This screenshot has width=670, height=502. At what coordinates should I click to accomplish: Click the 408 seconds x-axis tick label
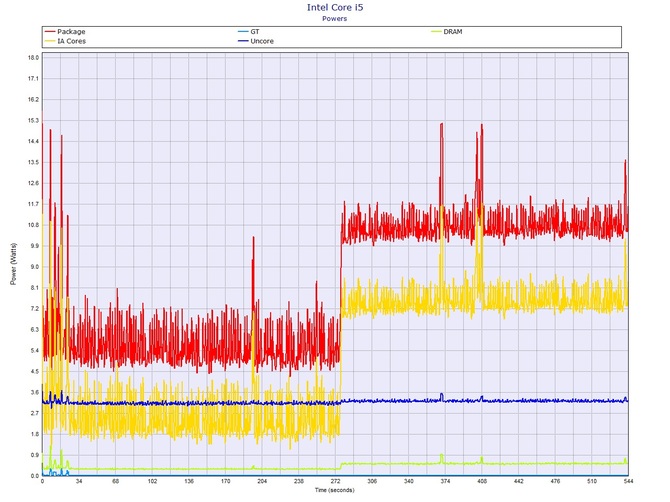(x=482, y=481)
